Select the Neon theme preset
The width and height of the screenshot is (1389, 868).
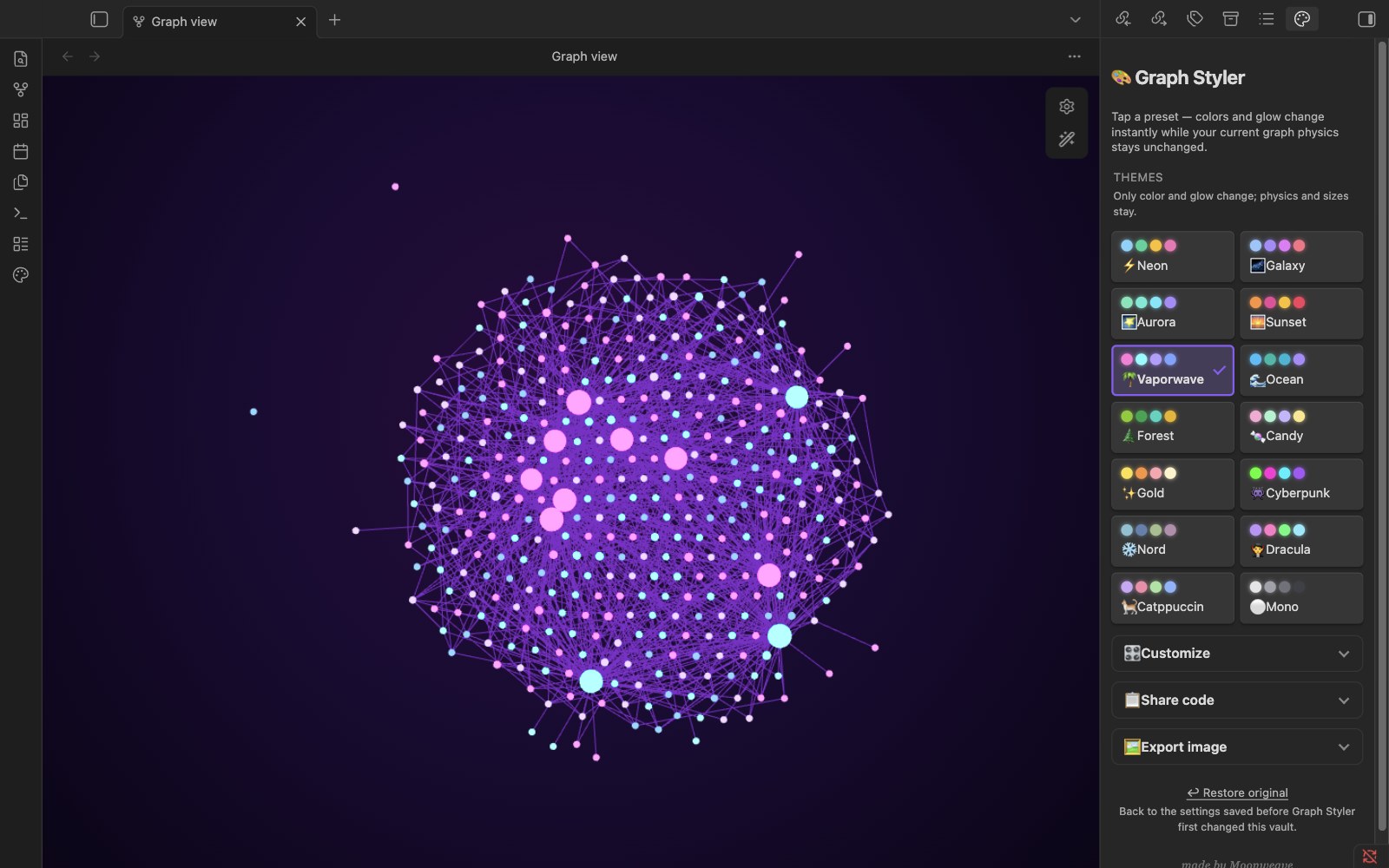click(1173, 256)
